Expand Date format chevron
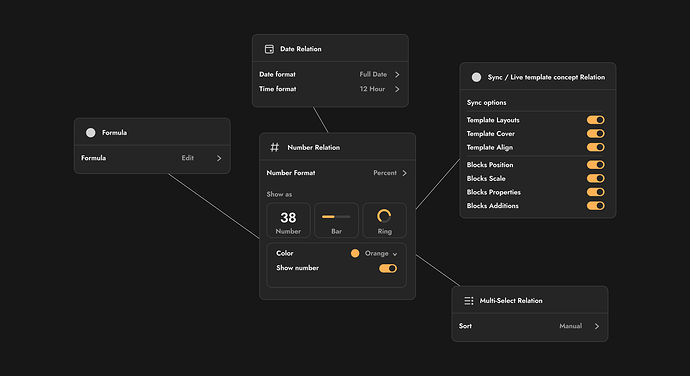 (x=397, y=74)
